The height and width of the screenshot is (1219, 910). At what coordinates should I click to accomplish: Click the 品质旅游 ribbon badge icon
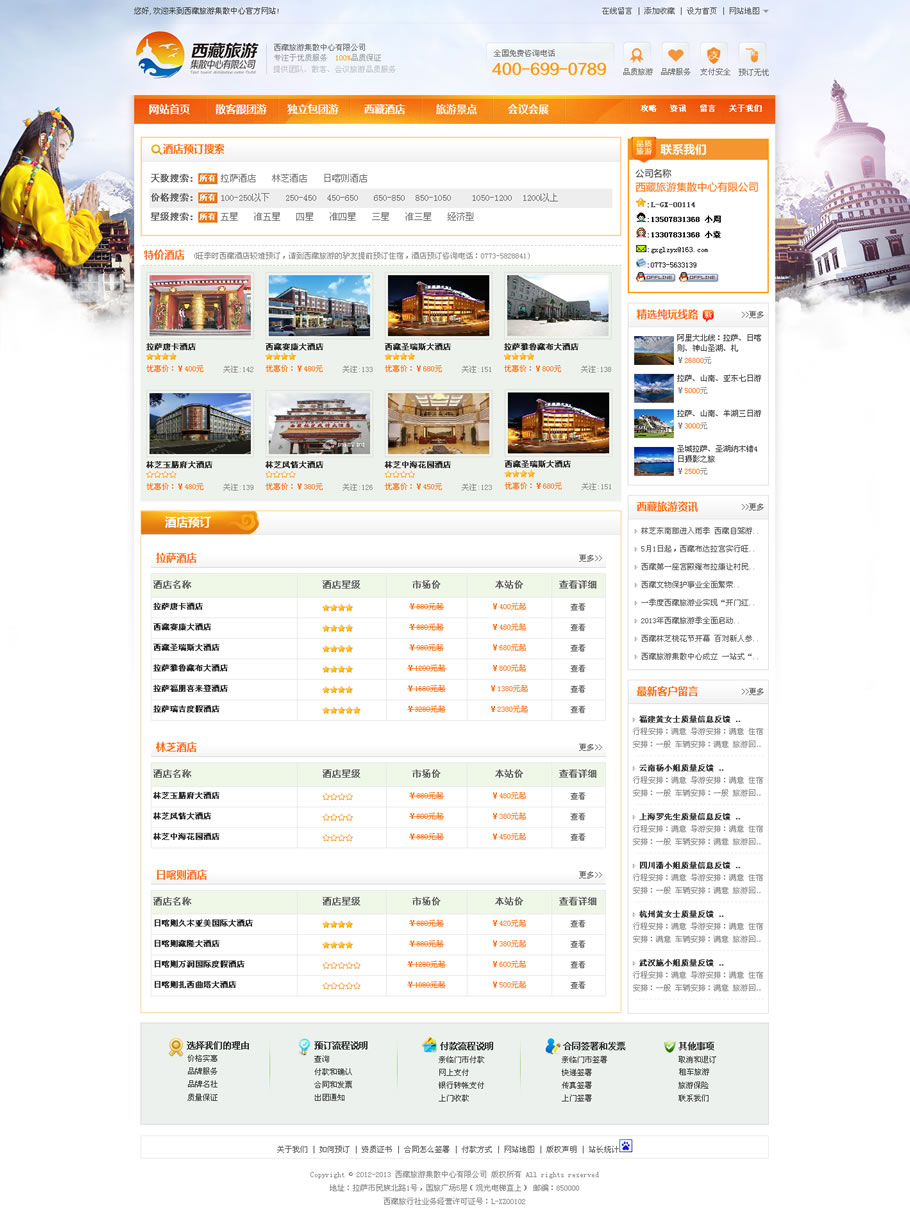click(x=637, y=54)
